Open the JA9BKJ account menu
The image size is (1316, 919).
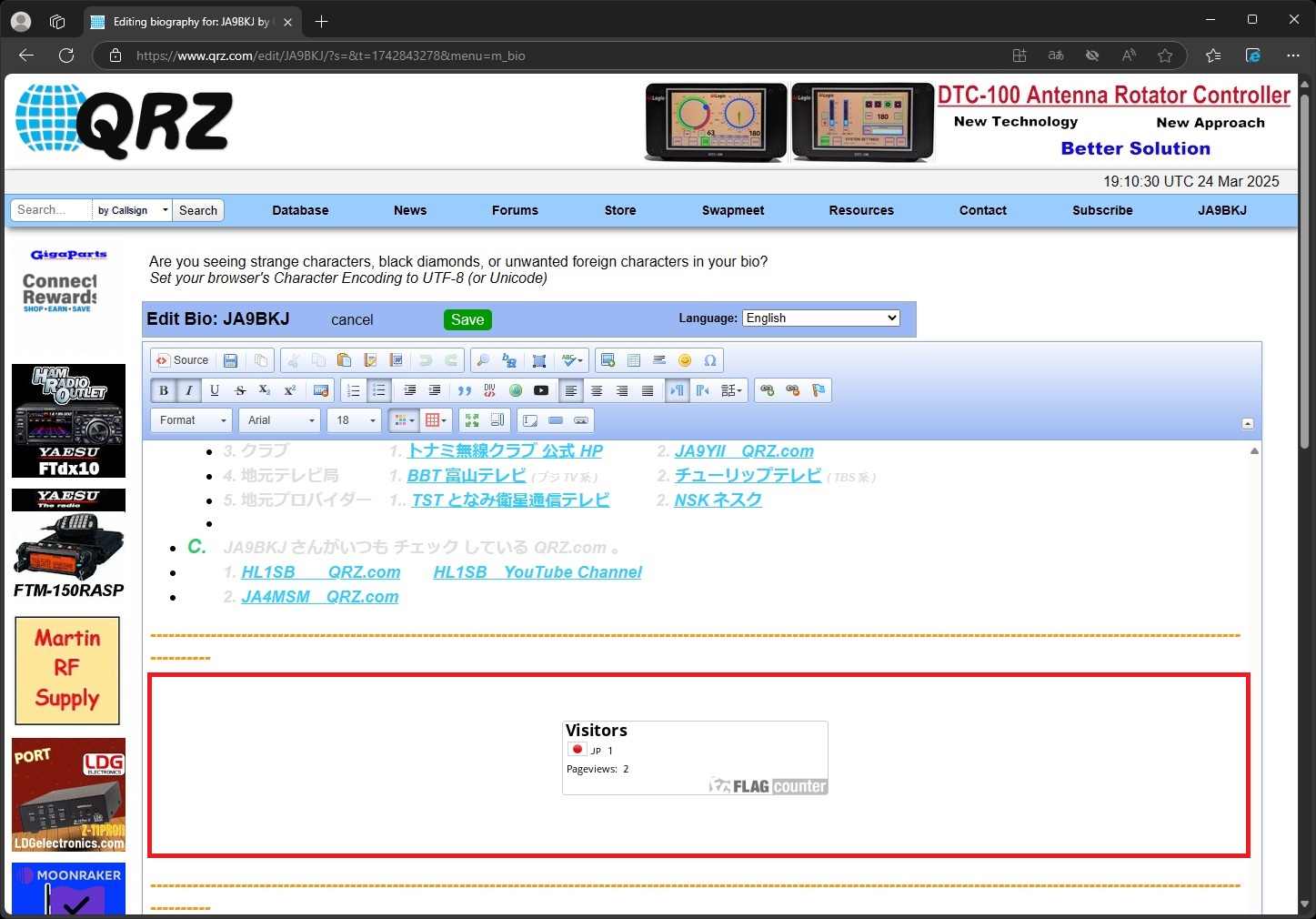pyautogui.click(x=1222, y=210)
